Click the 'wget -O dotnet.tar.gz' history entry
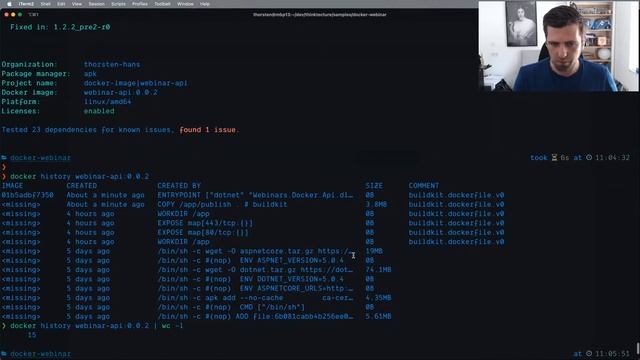The image size is (640, 360). (x=256, y=270)
